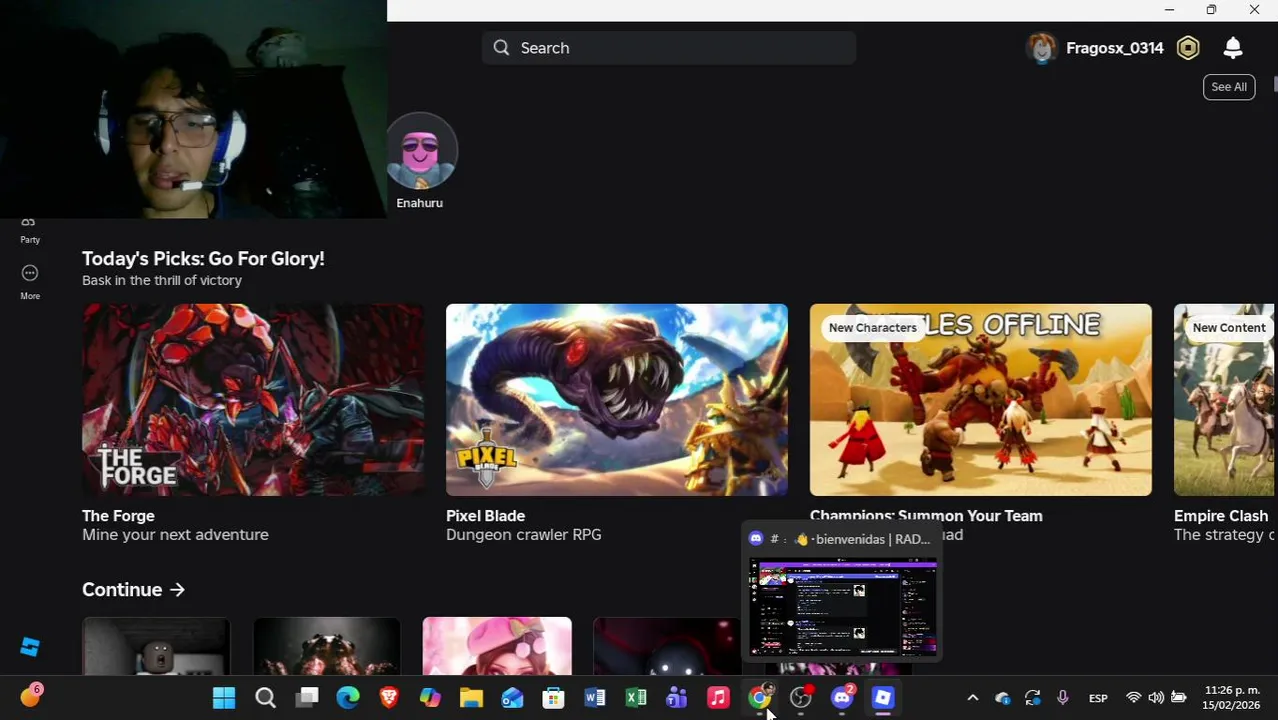This screenshot has height=720, width=1278.
Task: Open Empire Clash game thumbnail
Action: (x=1225, y=400)
